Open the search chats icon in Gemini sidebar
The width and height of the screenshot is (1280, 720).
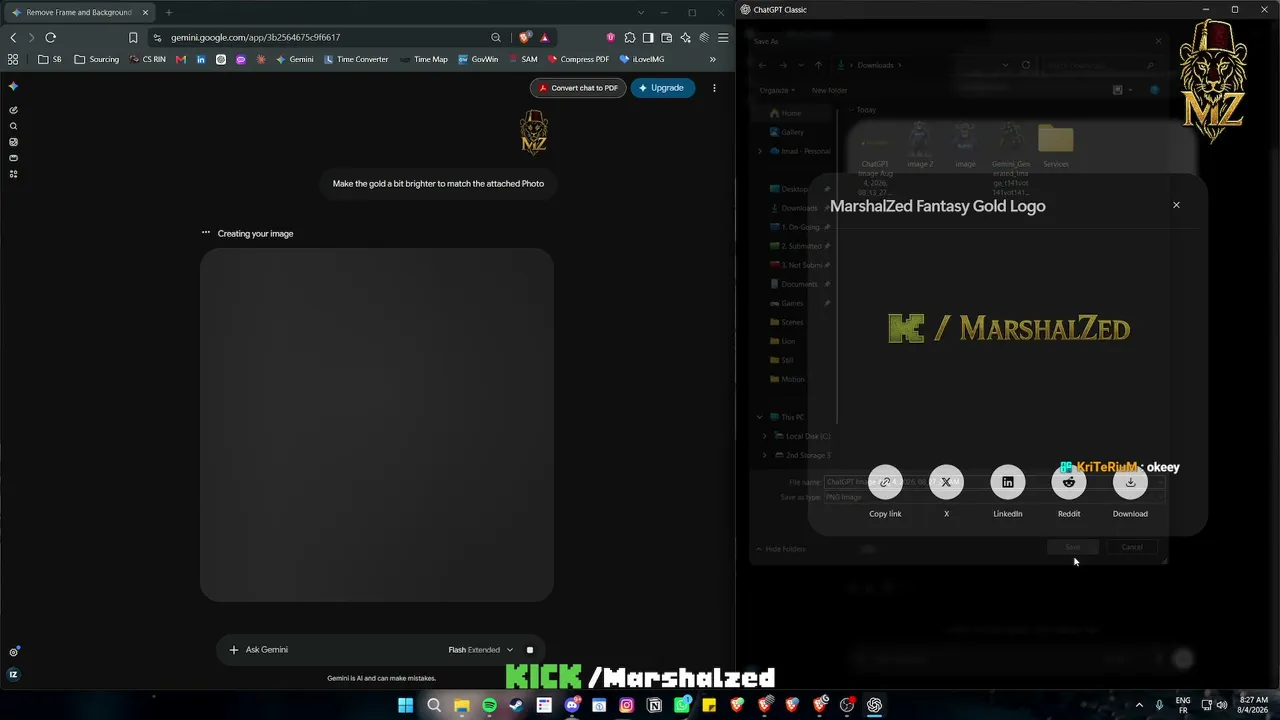click(13, 126)
